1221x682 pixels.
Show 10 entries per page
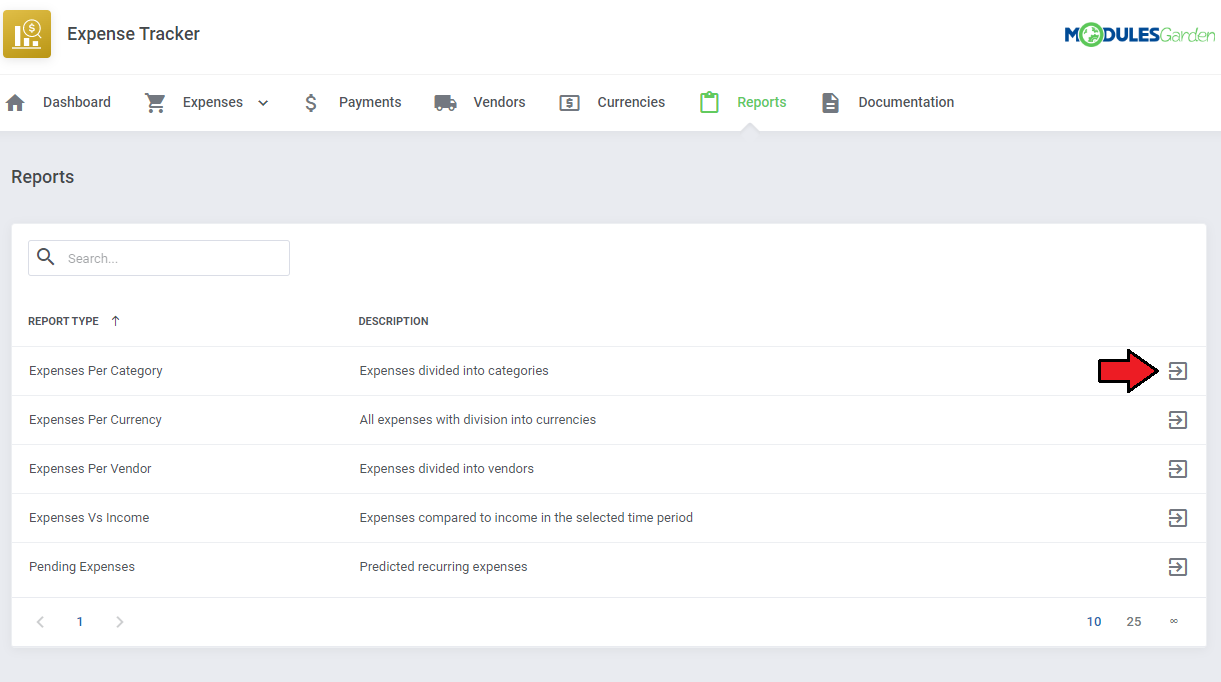(1094, 622)
